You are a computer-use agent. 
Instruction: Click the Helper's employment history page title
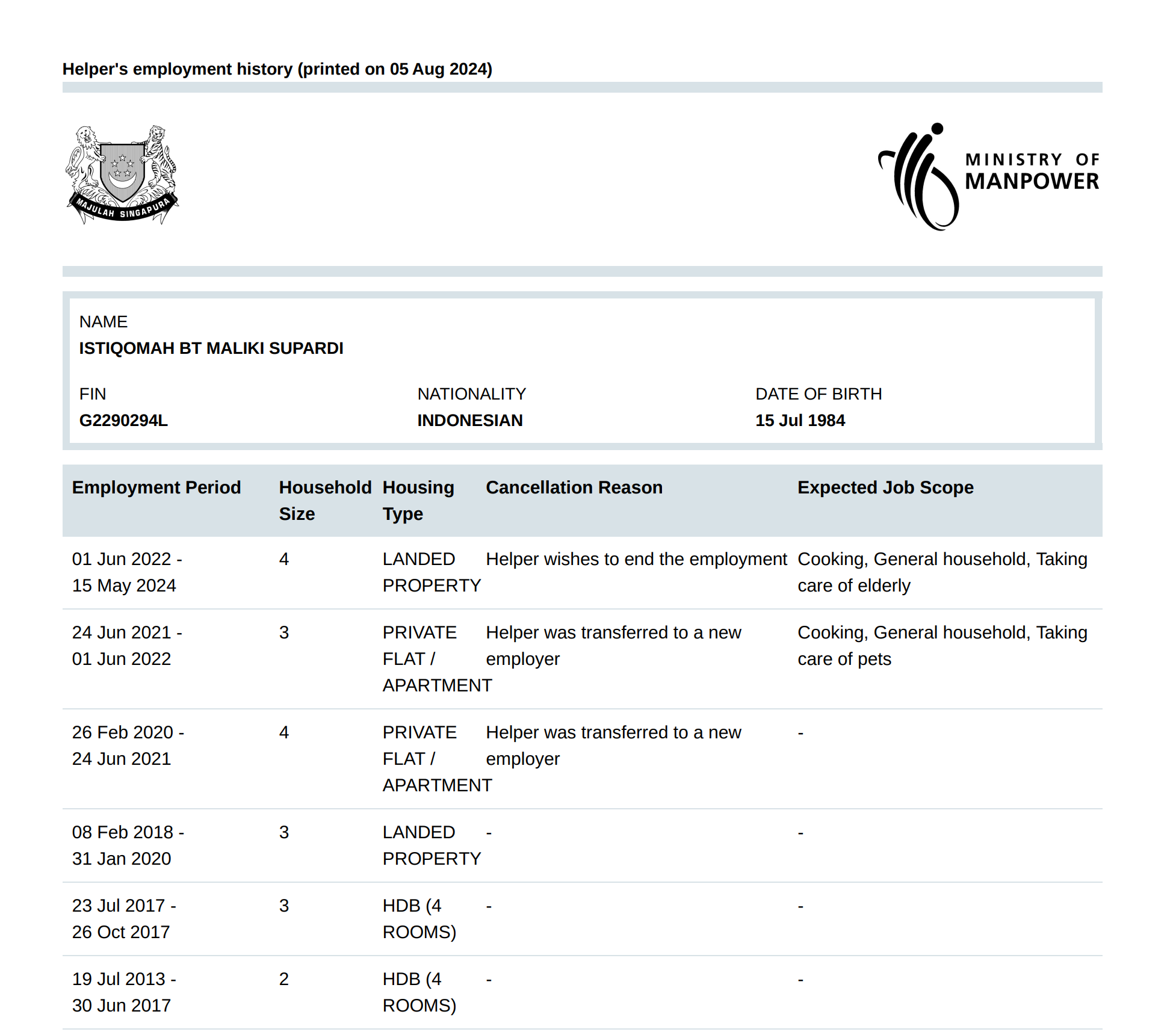pos(277,69)
